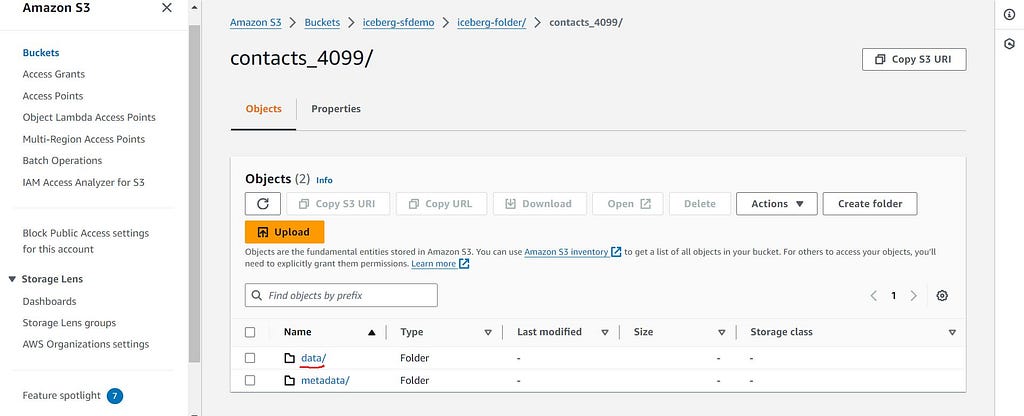Click the folder icon beside metadata/
This screenshot has width=1024, height=416.
pos(290,380)
